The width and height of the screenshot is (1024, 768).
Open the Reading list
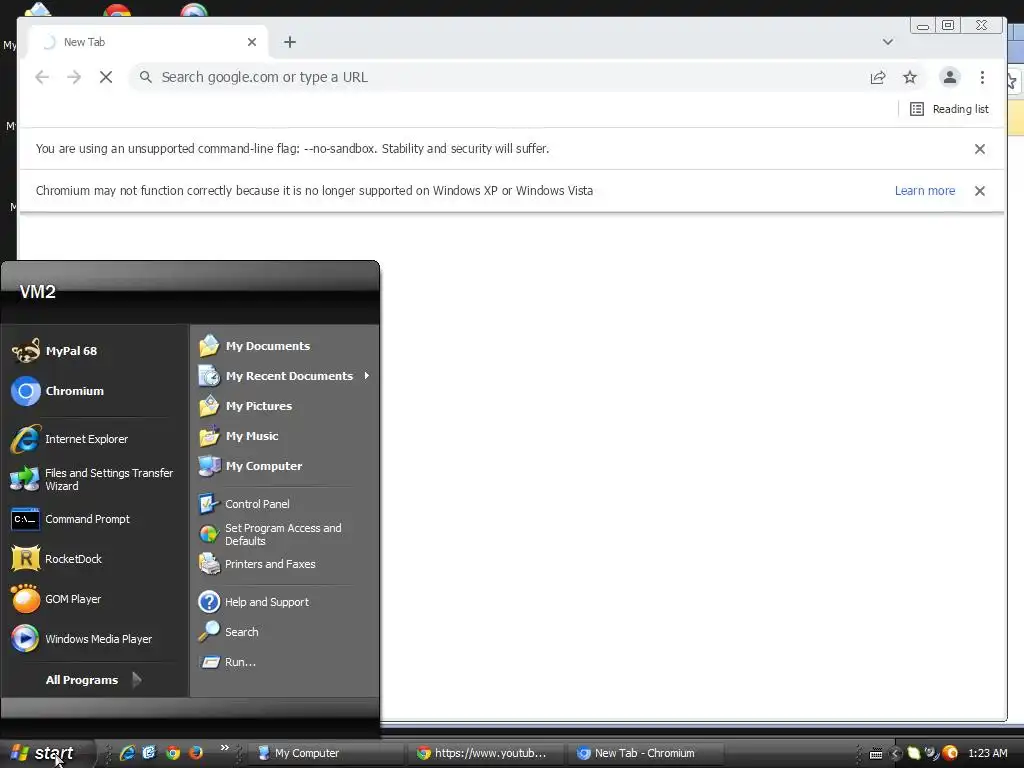pyautogui.click(x=950, y=109)
